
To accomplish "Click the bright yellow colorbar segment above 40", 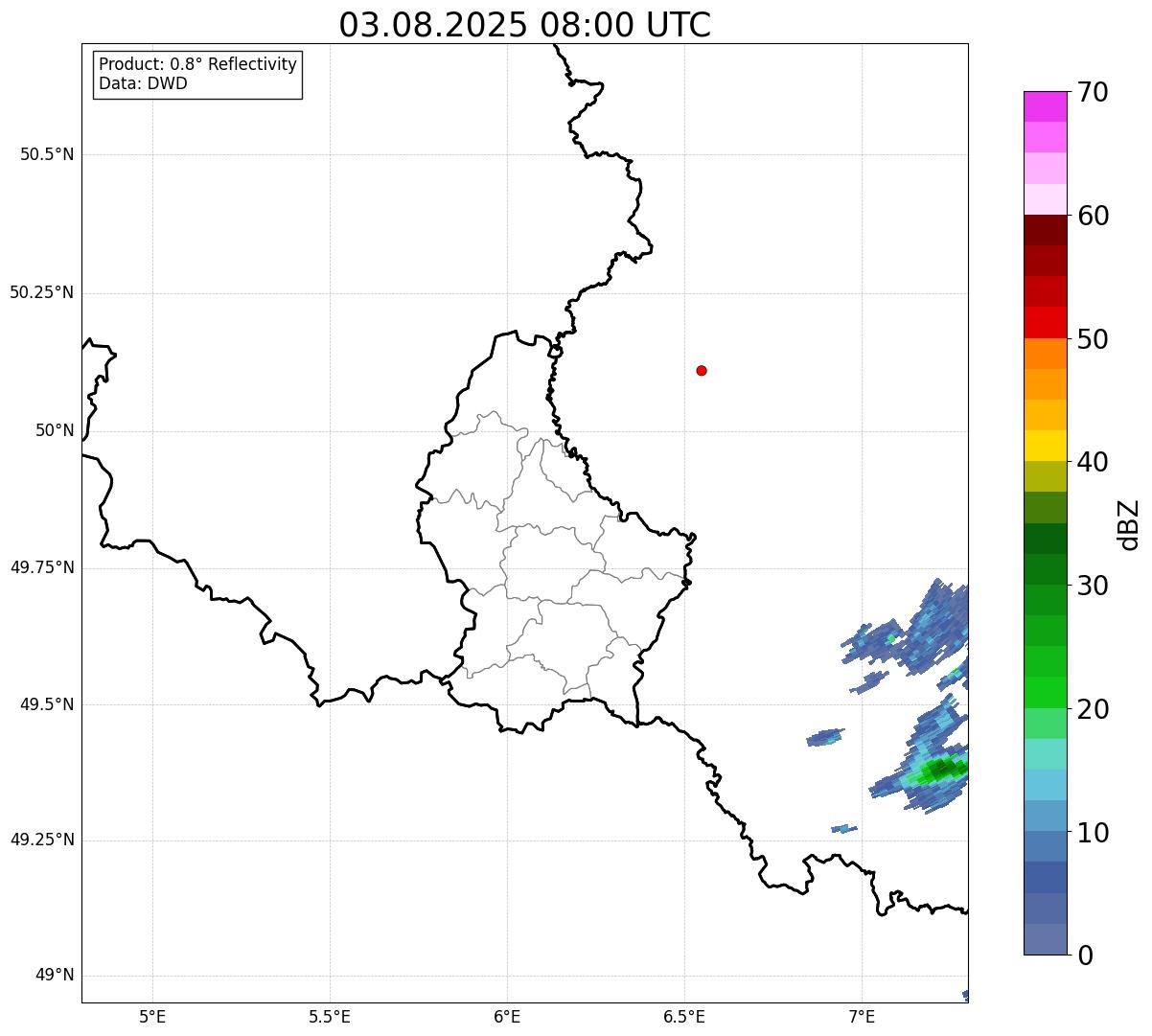I will point(1046,446).
